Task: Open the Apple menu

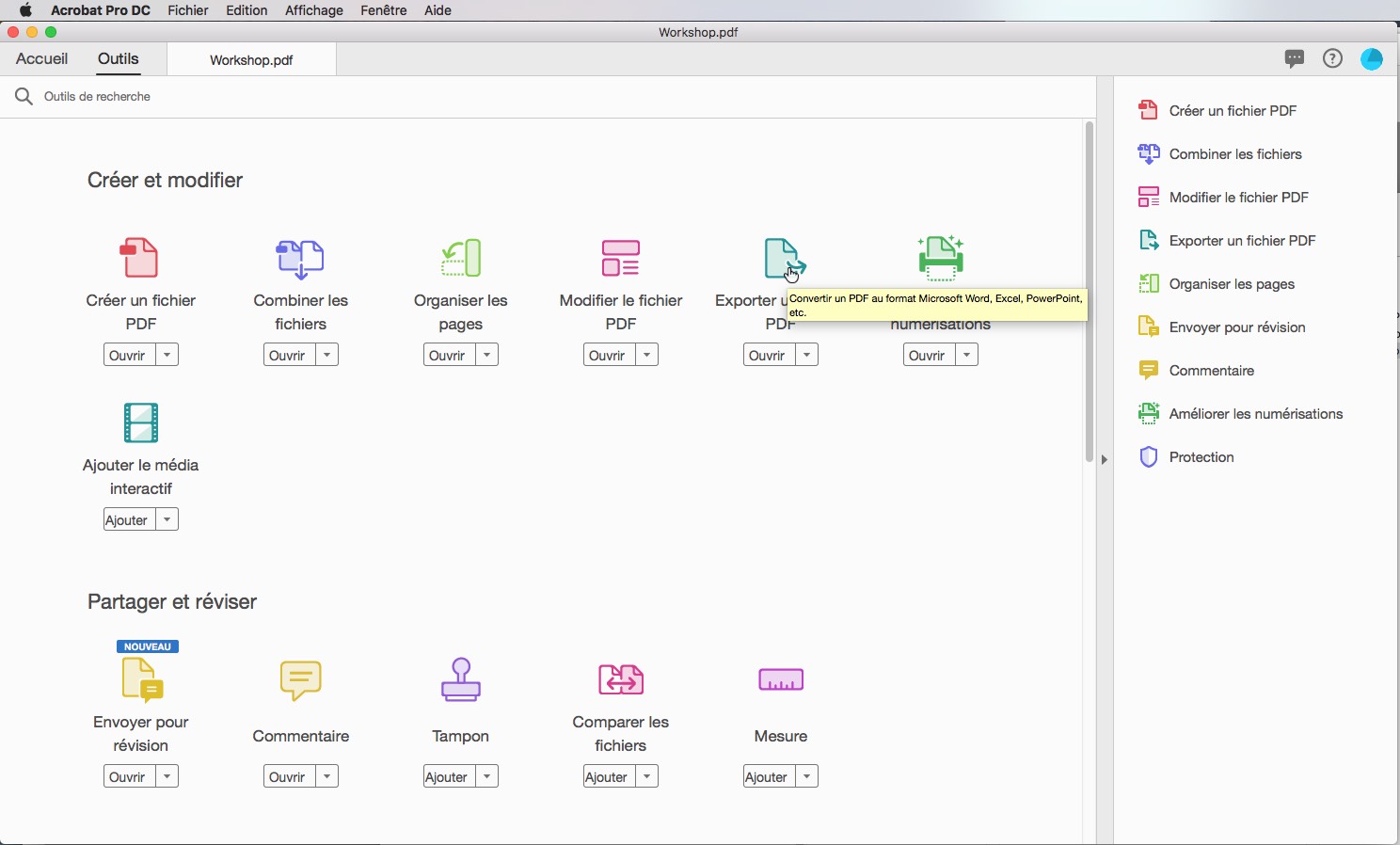Action: click(25, 10)
